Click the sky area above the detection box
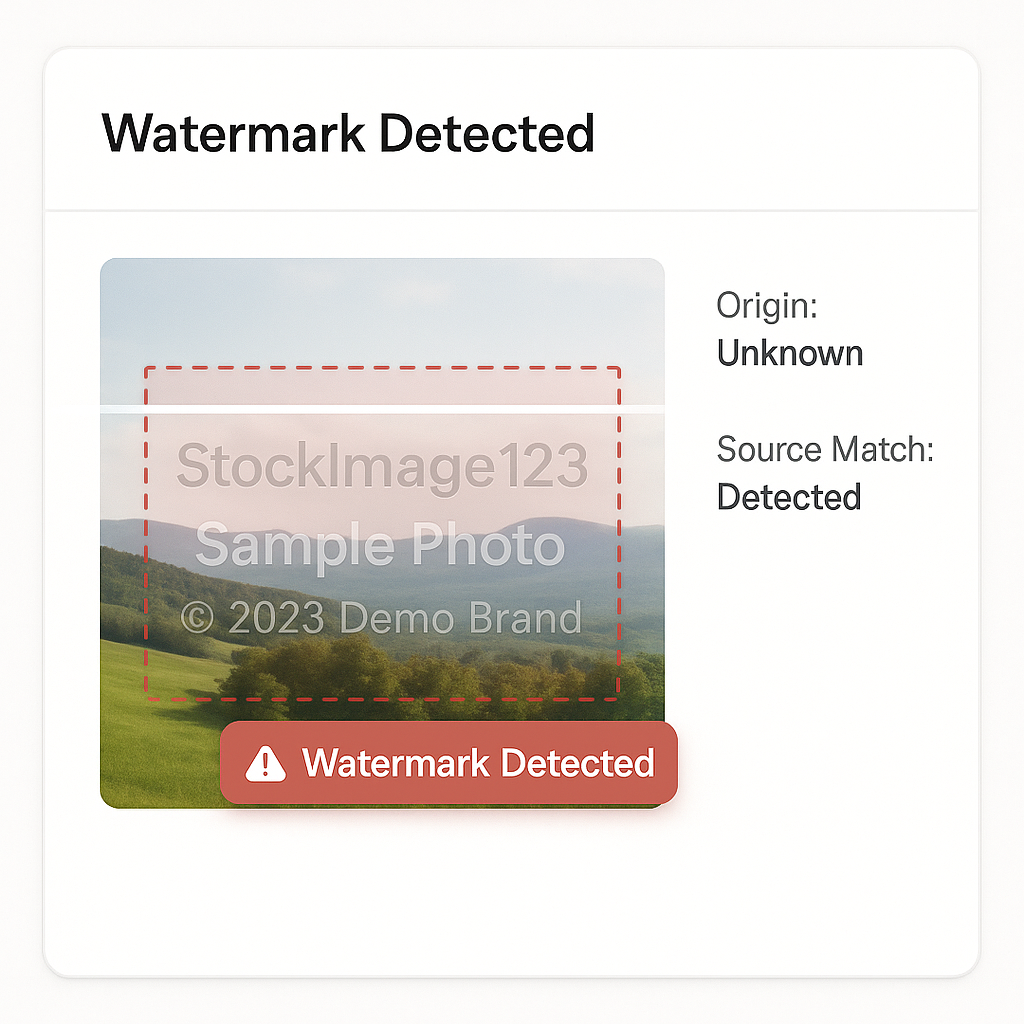1024x1024 pixels. pyautogui.click(x=382, y=312)
